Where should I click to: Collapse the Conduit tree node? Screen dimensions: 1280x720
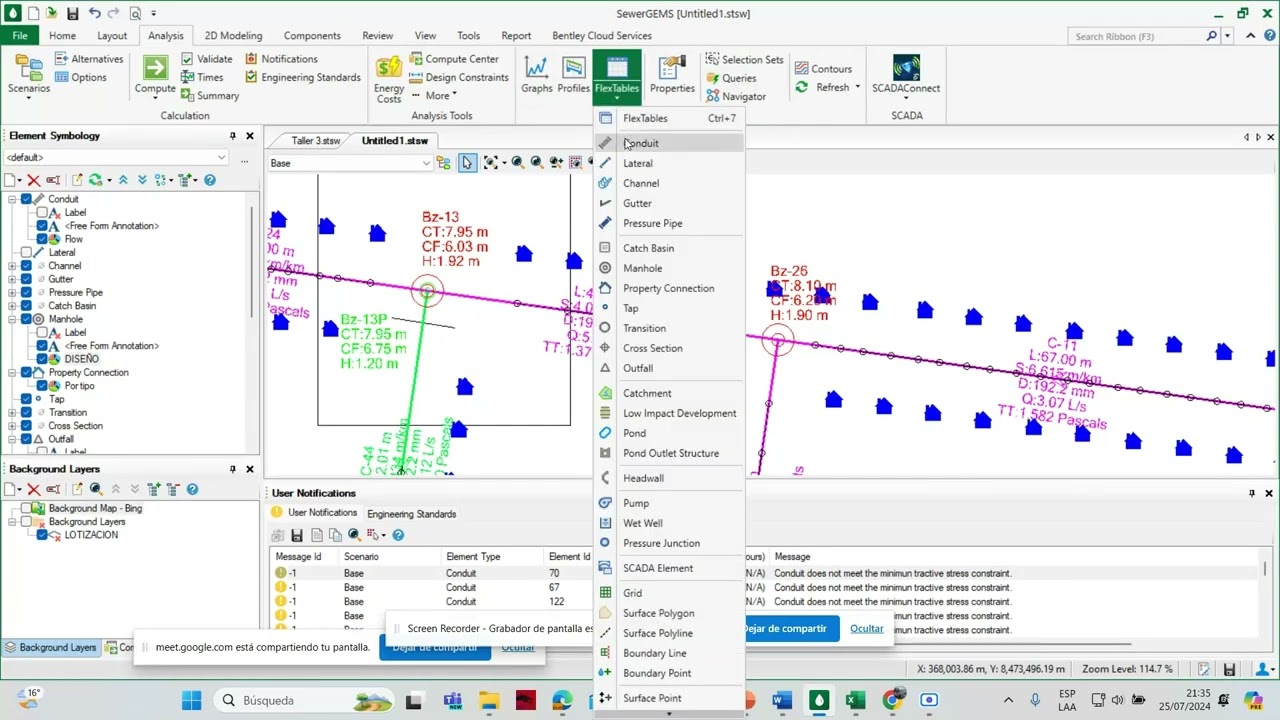tap(12, 199)
